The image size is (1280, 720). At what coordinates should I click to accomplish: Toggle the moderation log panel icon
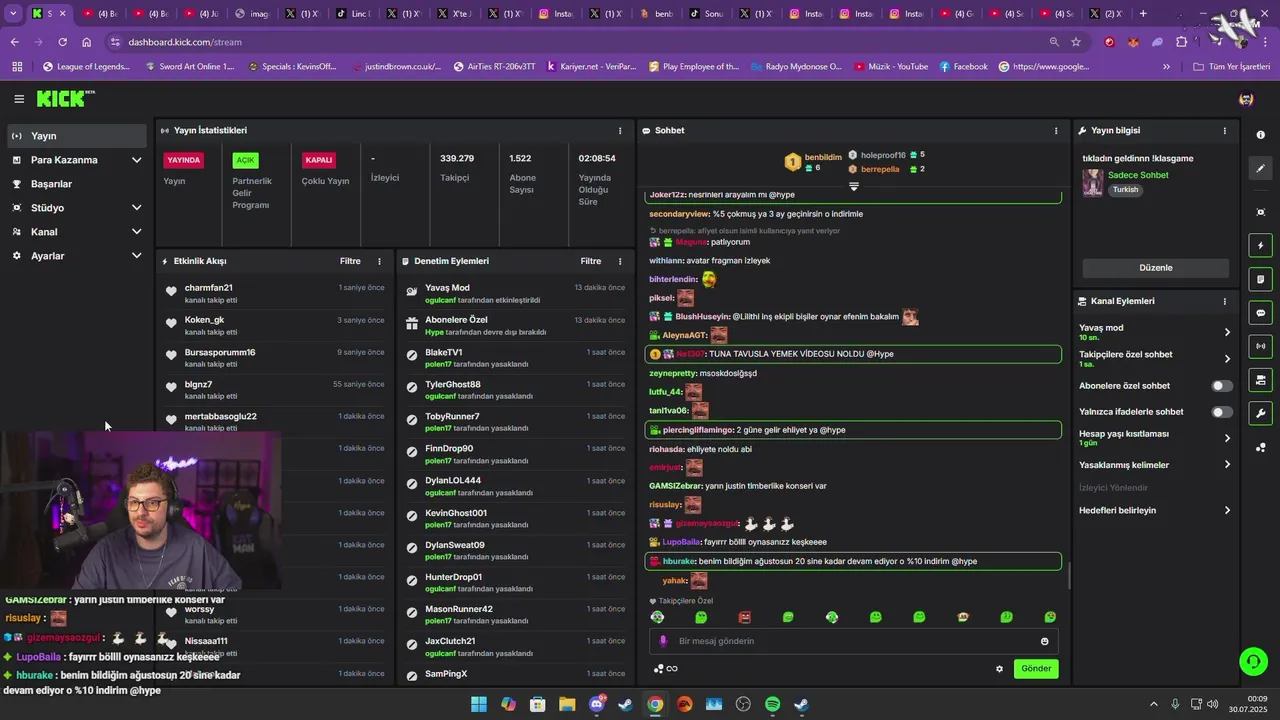(x=1260, y=279)
